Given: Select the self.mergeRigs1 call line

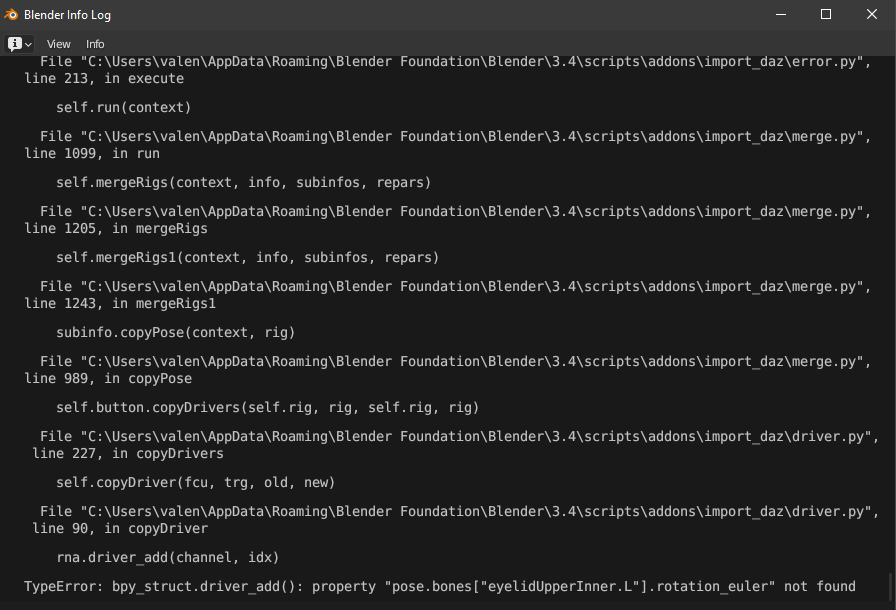Looking at the screenshot, I should pos(247,258).
